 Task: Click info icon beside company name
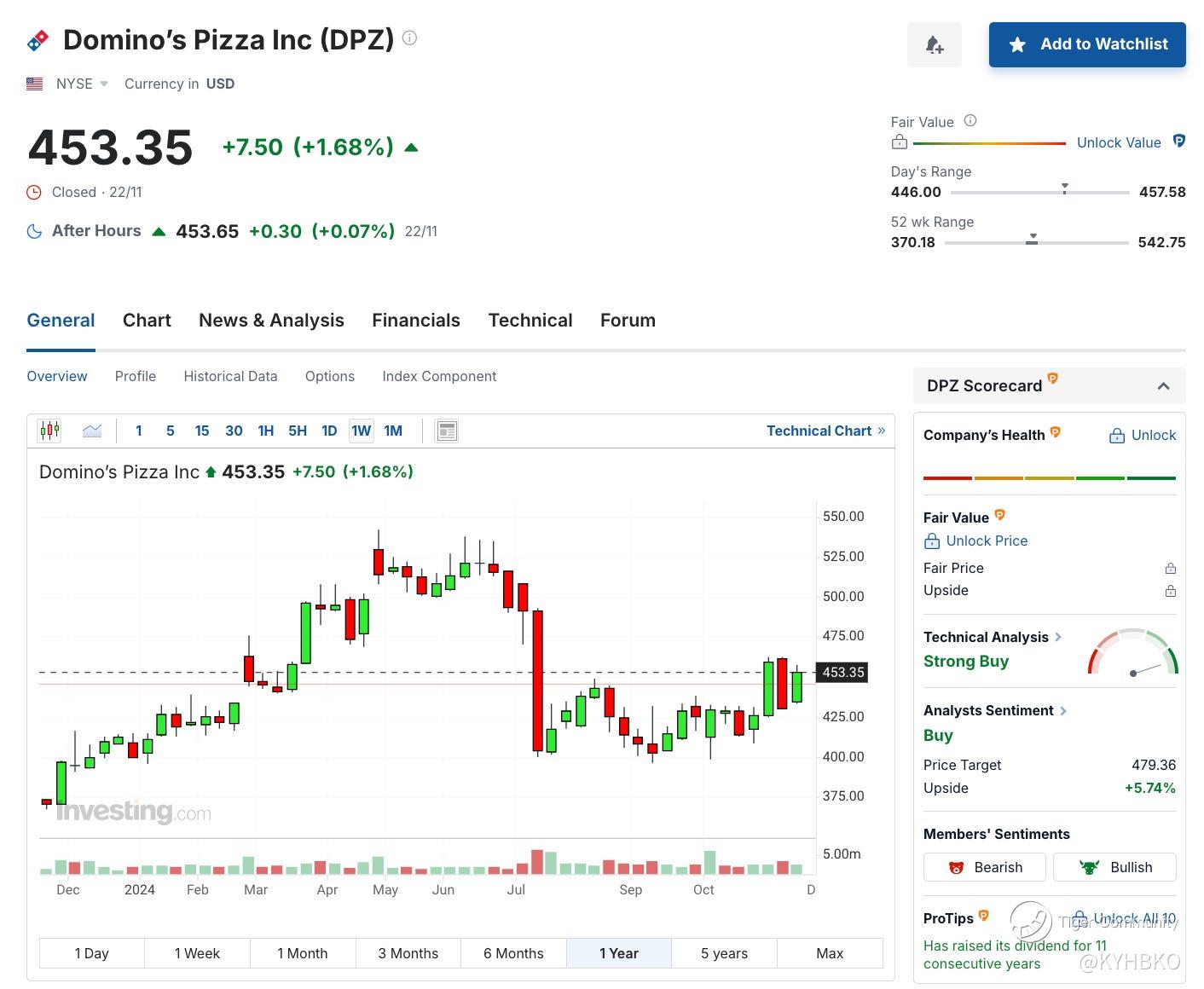coord(409,38)
